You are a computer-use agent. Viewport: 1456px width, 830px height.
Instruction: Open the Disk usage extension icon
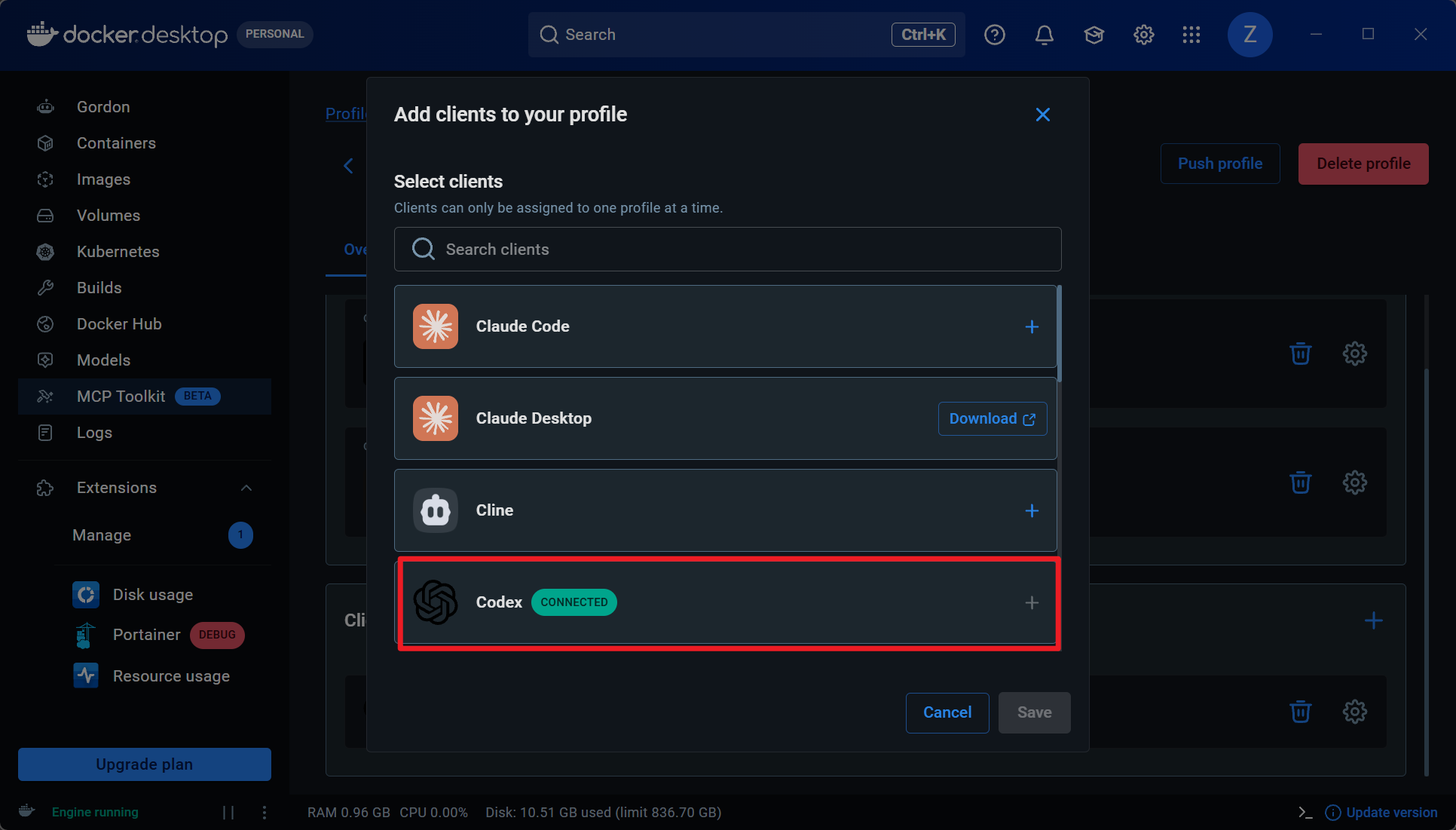tap(86, 595)
